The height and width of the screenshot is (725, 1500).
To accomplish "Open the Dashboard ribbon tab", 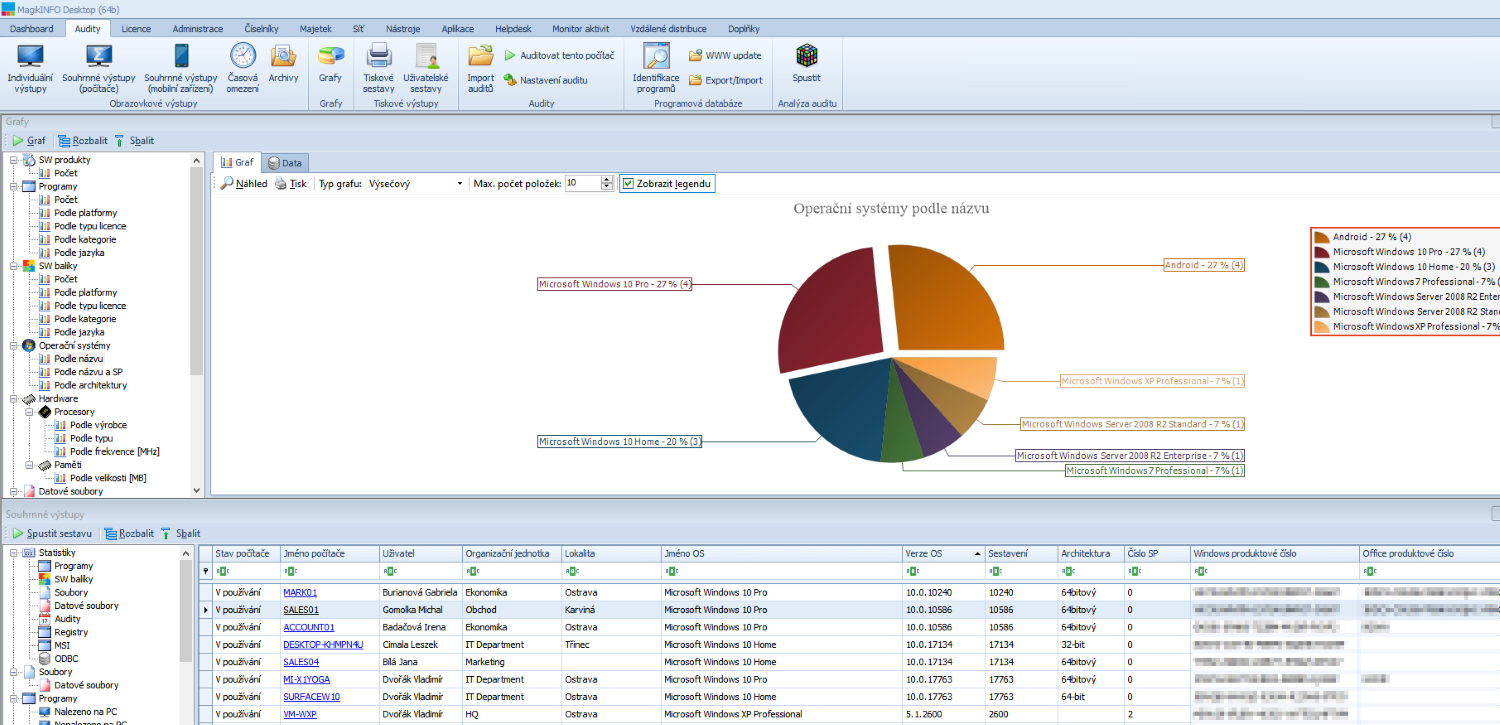I will tap(32, 29).
